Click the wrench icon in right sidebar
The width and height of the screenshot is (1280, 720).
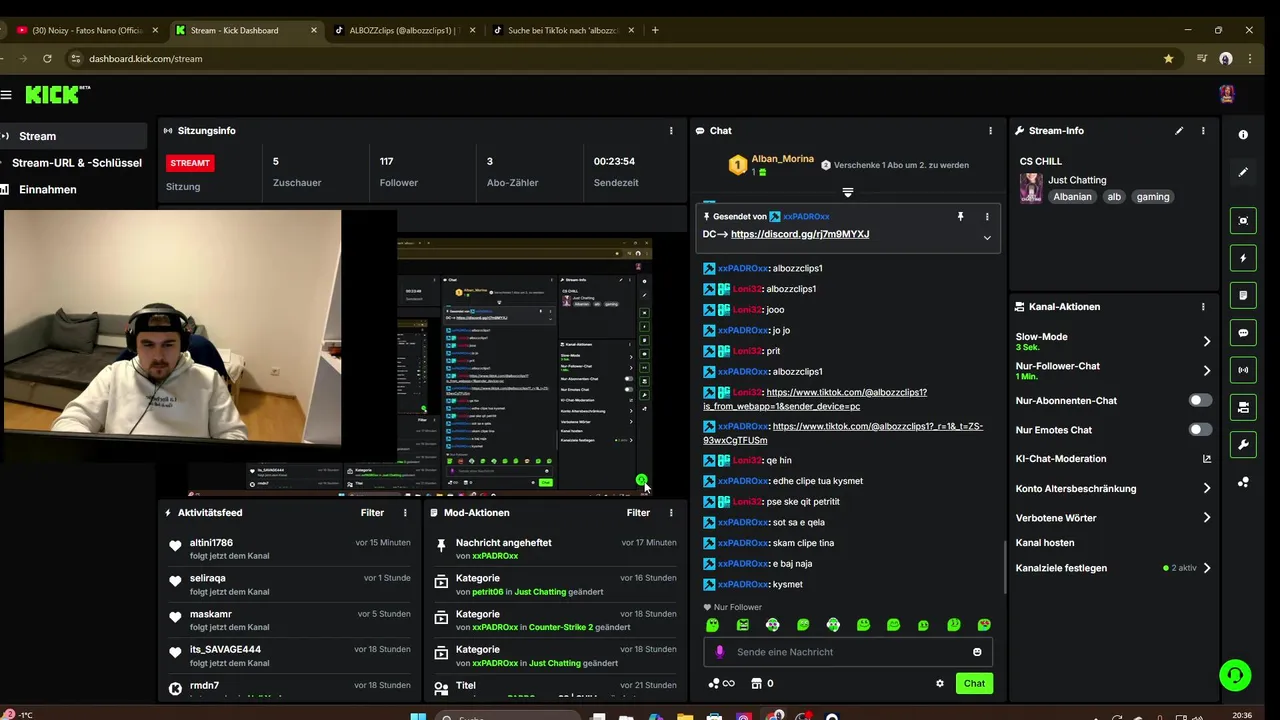[x=1243, y=445]
